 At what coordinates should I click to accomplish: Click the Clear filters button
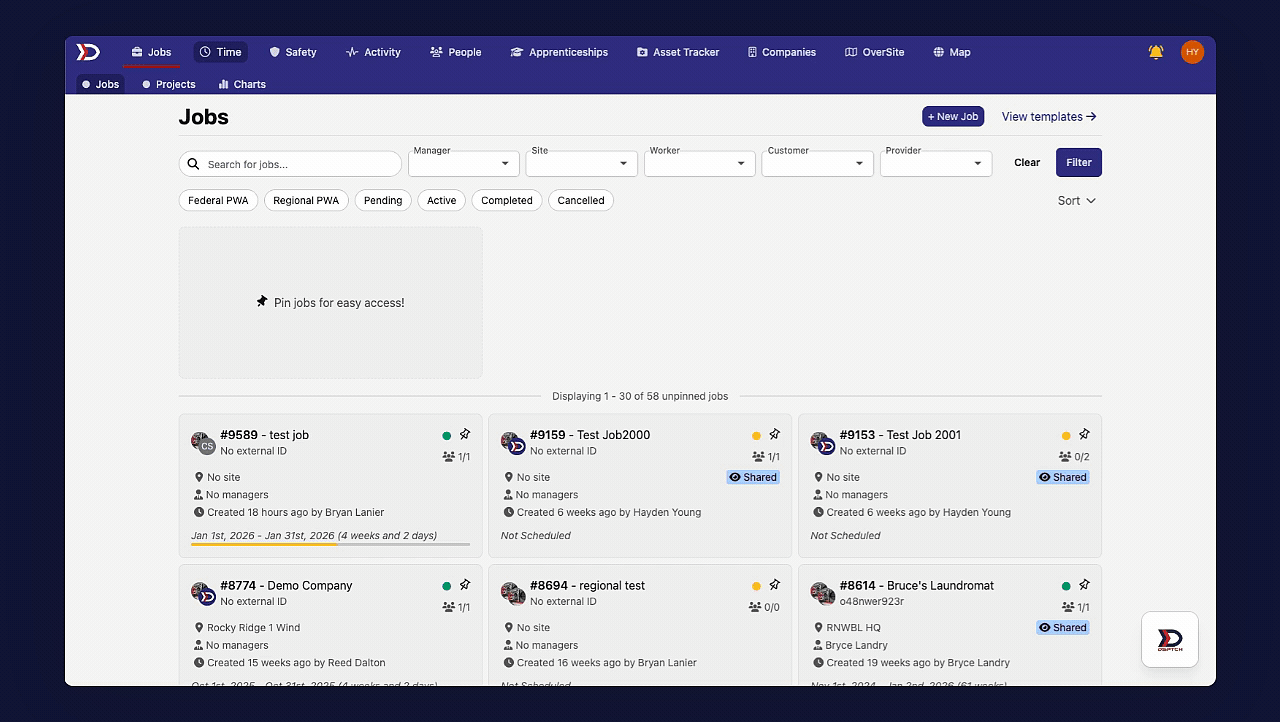click(1027, 162)
